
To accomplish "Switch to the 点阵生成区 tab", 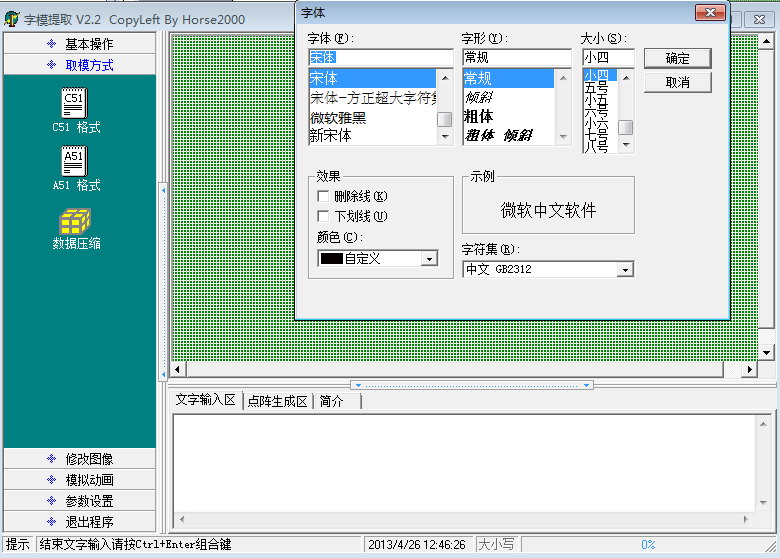I will (278, 401).
